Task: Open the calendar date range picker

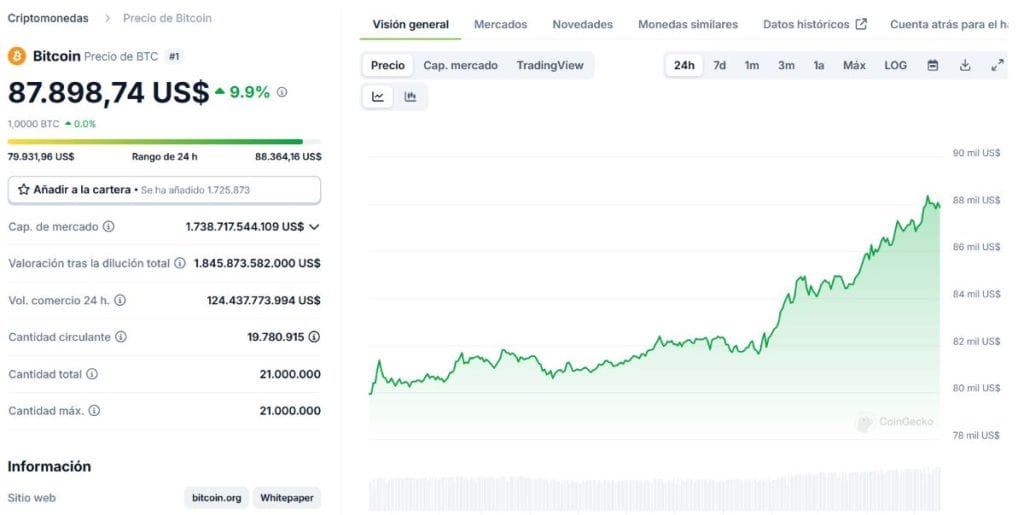Action: [x=933, y=65]
